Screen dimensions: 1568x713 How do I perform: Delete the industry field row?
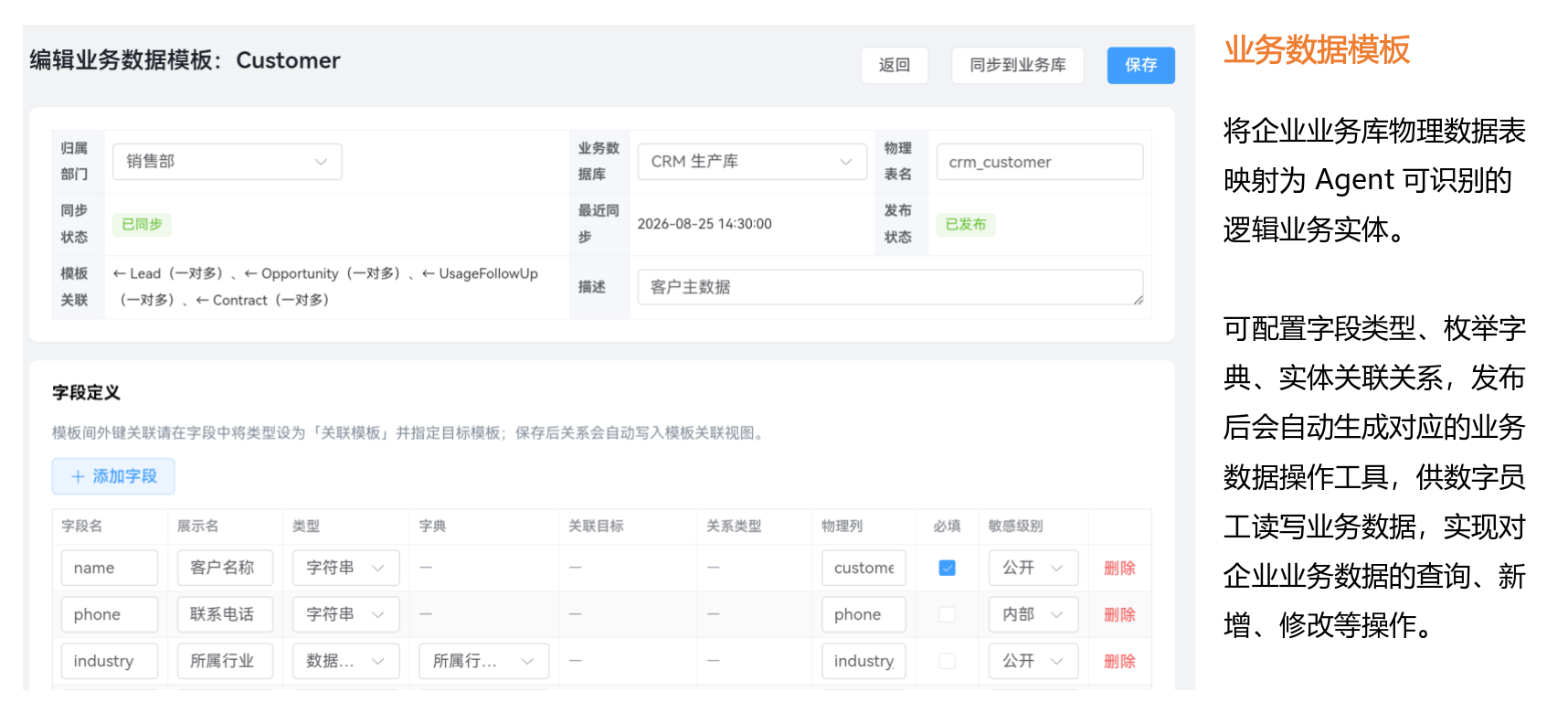click(x=1119, y=661)
